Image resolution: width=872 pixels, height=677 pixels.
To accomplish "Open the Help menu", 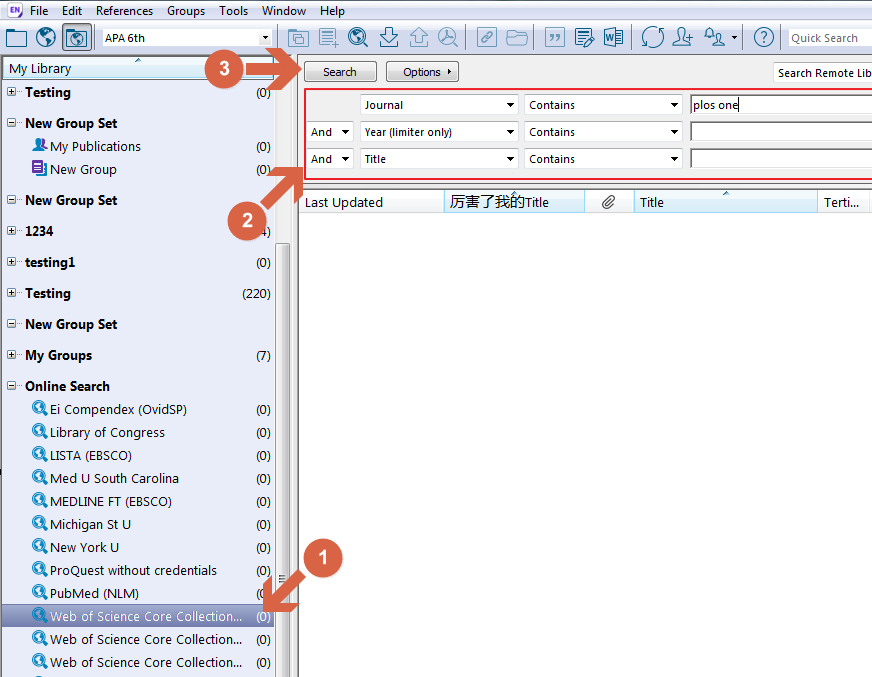I will (x=332, y=11).
